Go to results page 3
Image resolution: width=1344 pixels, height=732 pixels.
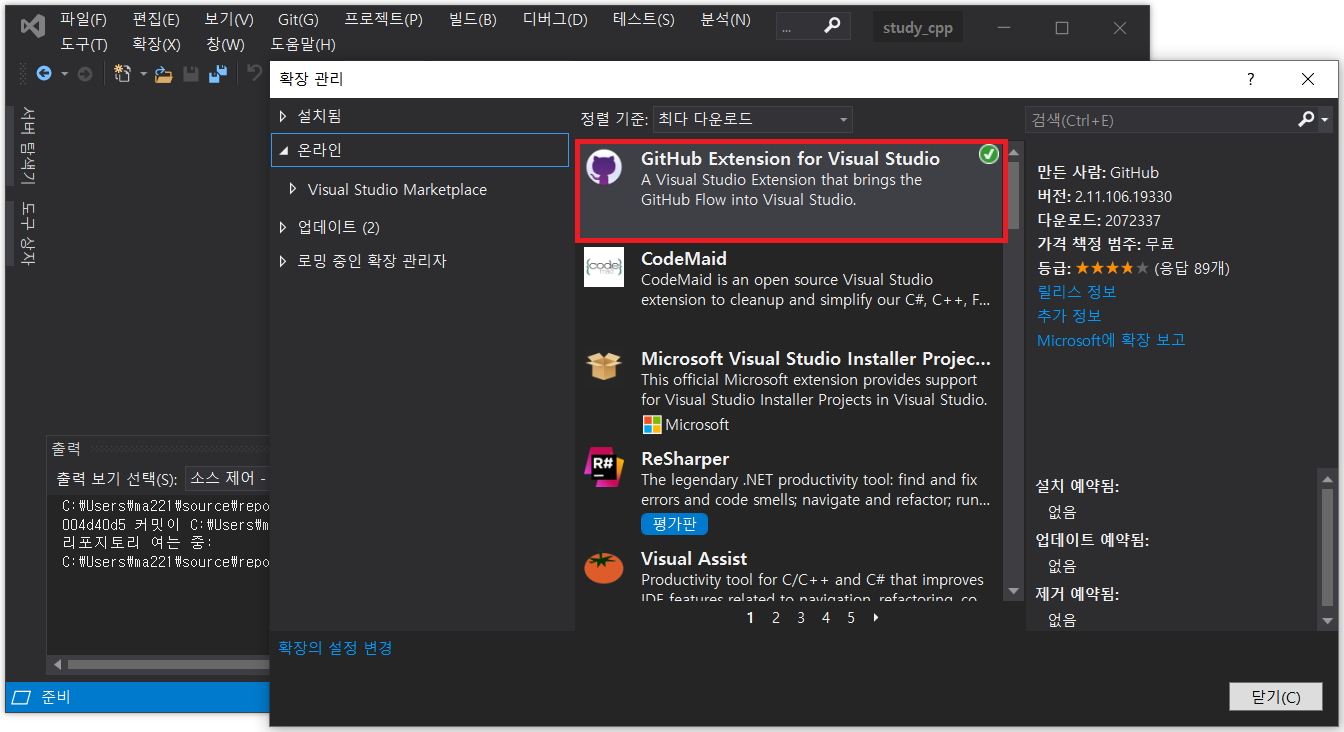tap(800, 618)
